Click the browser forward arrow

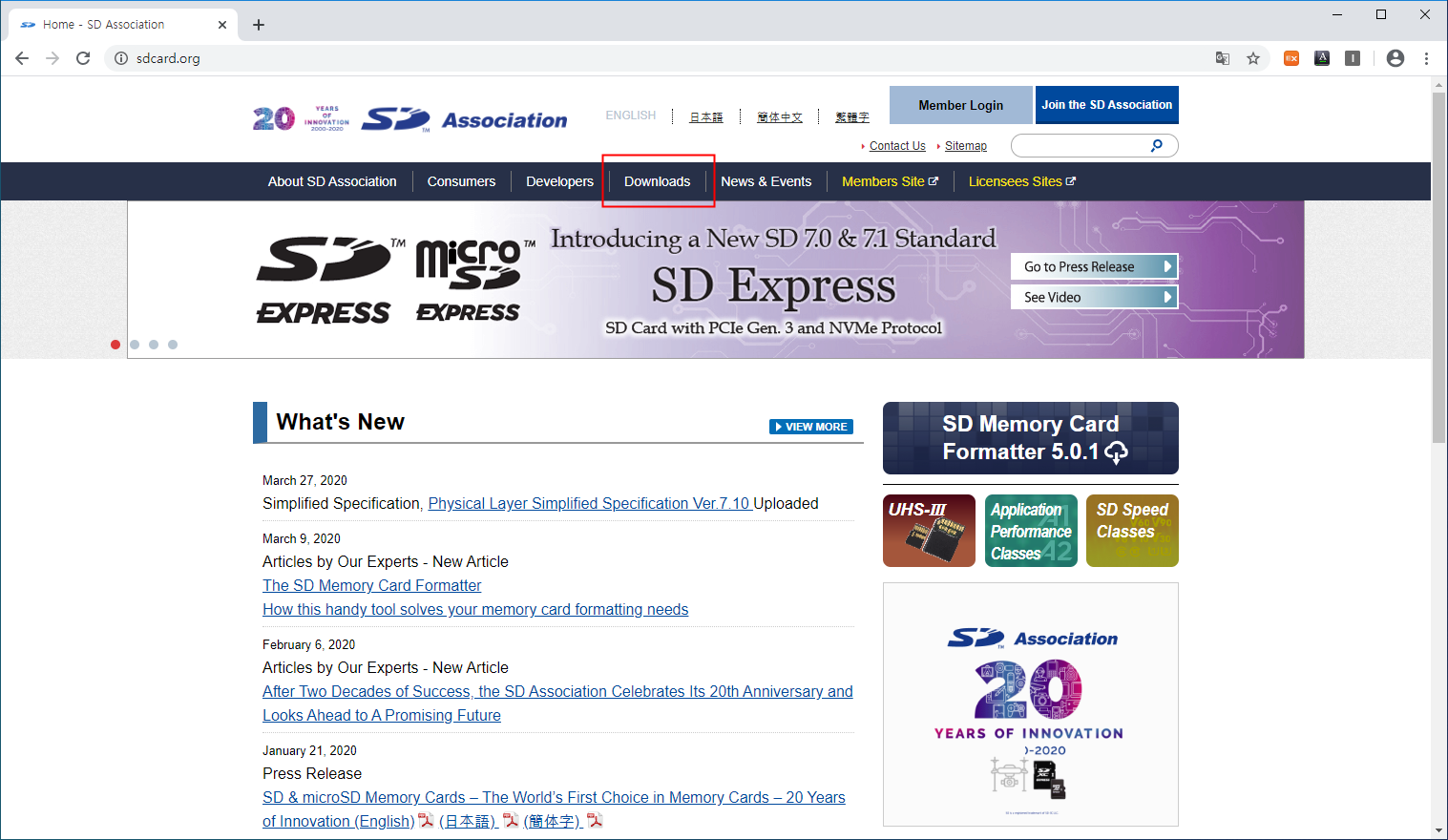52,58
